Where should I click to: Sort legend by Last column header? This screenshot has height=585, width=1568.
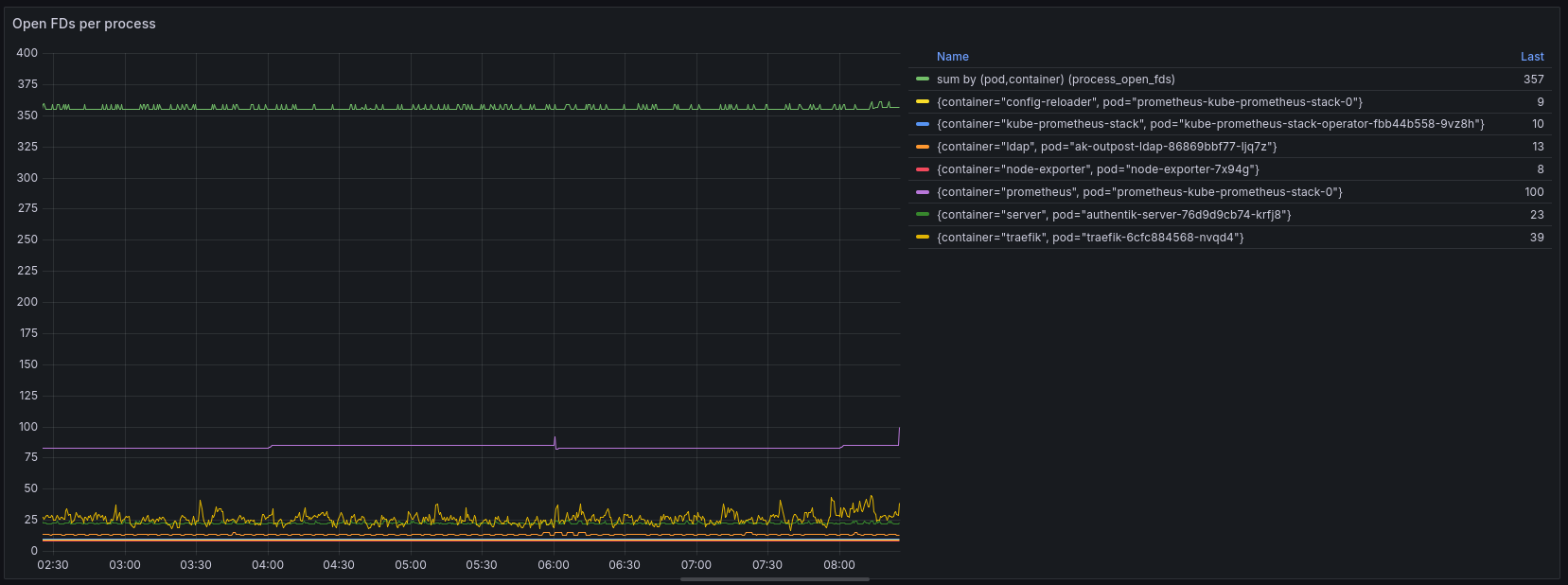point(1532,57)
